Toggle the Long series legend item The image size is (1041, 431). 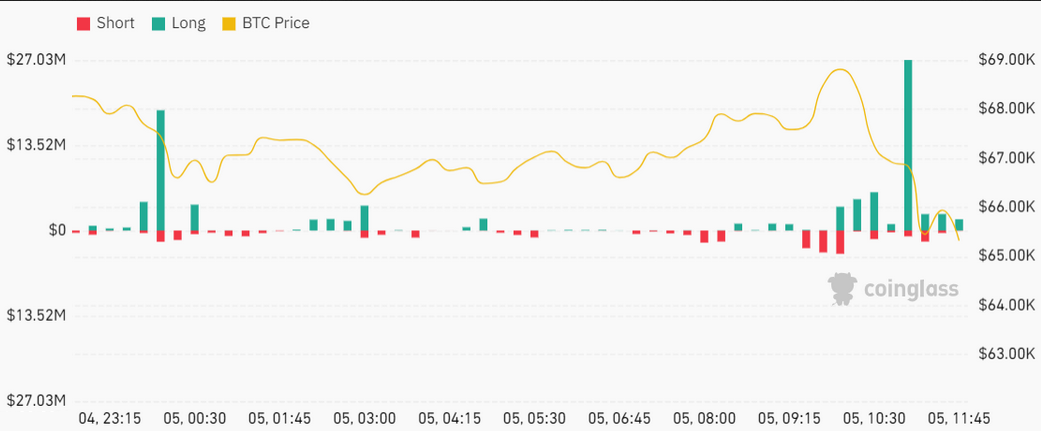tap(179, 23)
